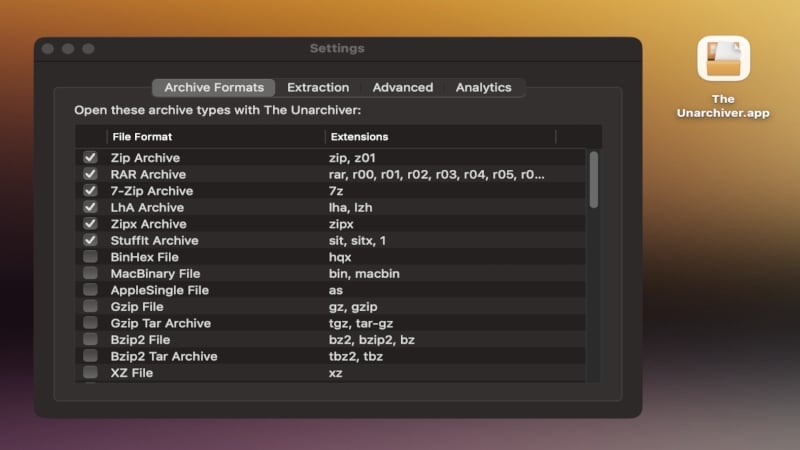Click the 'zip, z01' extensions cell
Viewport: 800px width, 450px height.
coord(352,158)
